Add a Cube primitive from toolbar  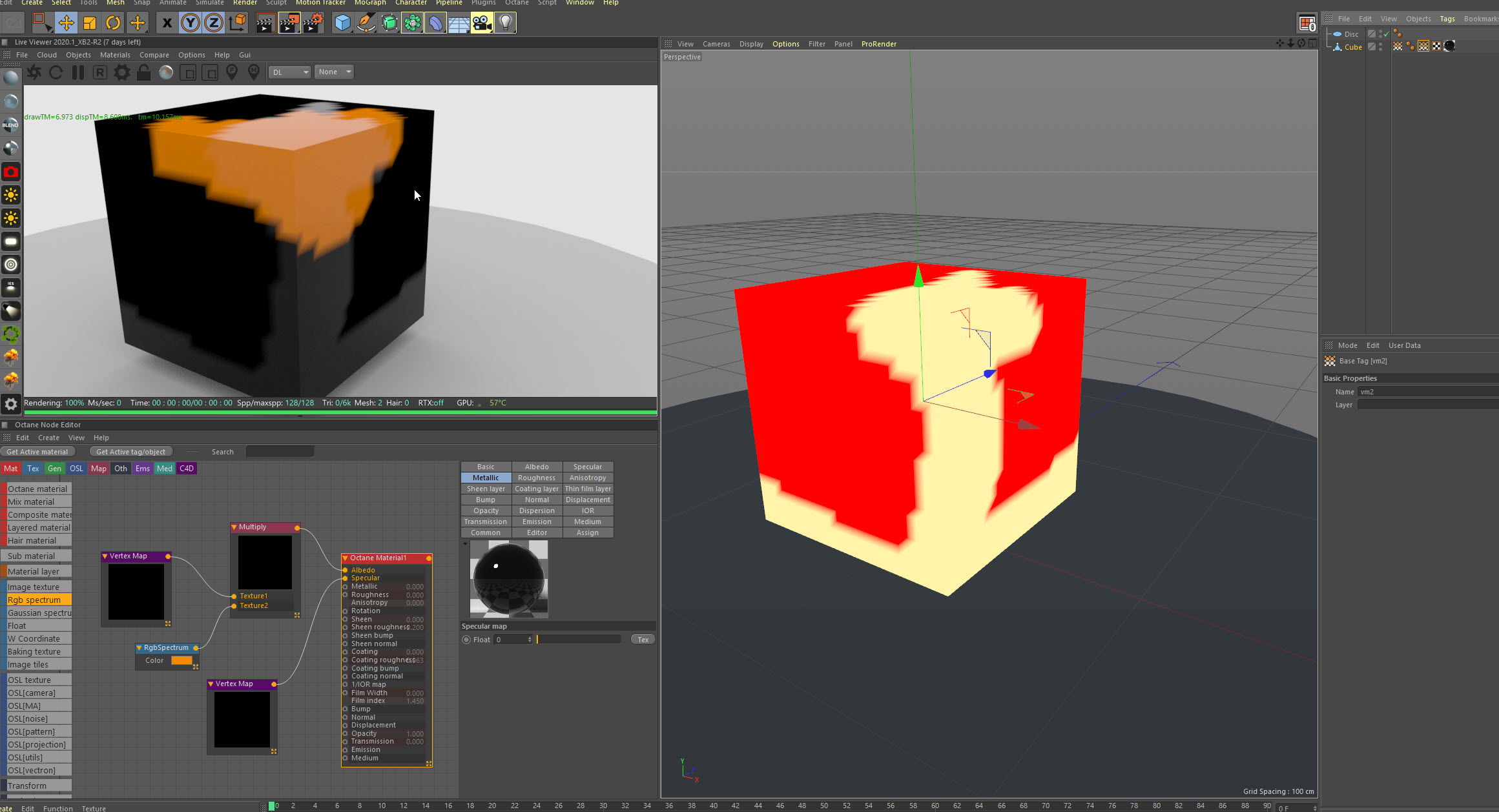pos(342,23)
